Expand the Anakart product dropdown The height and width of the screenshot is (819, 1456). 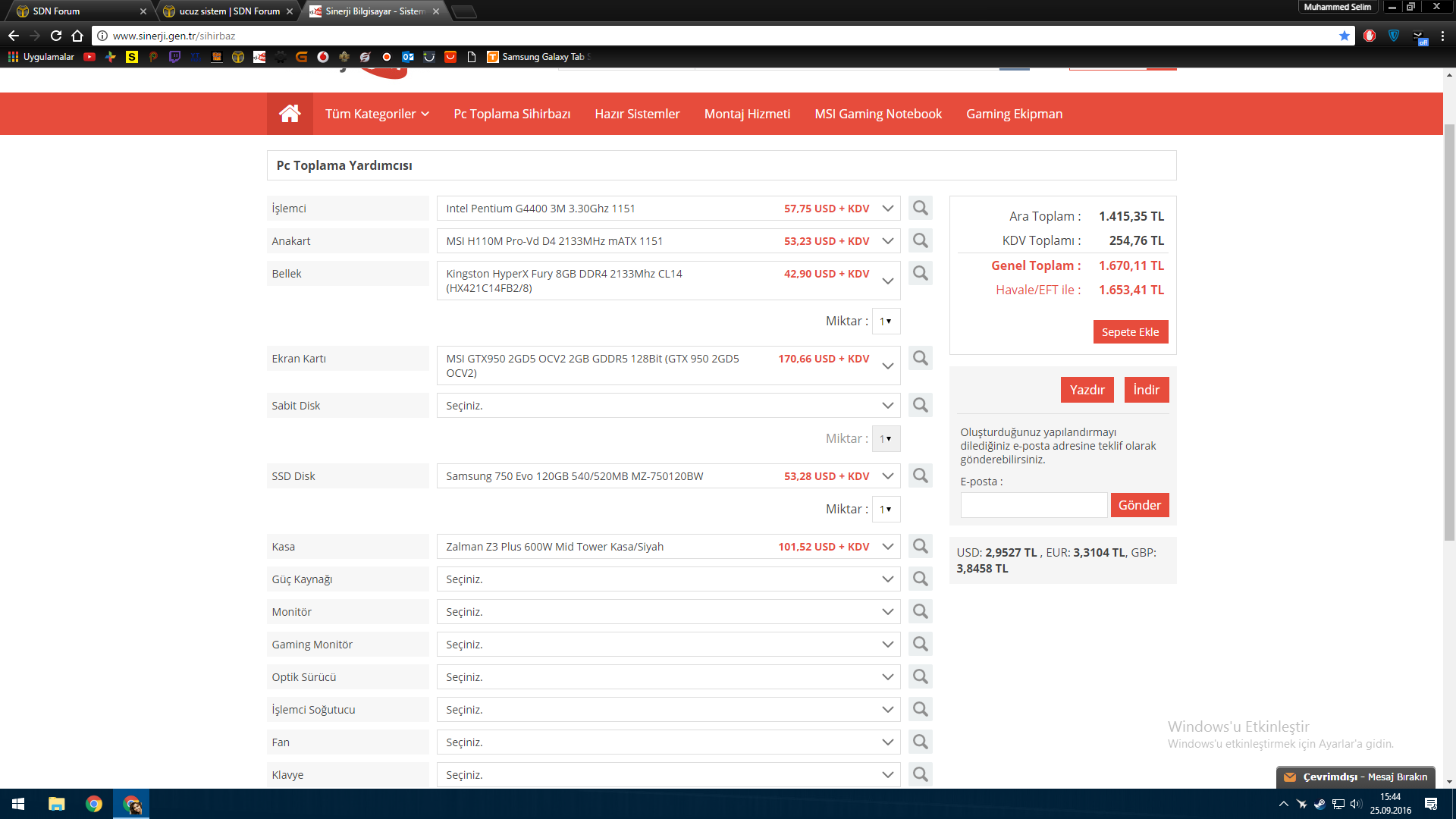[x=887, y=241]
